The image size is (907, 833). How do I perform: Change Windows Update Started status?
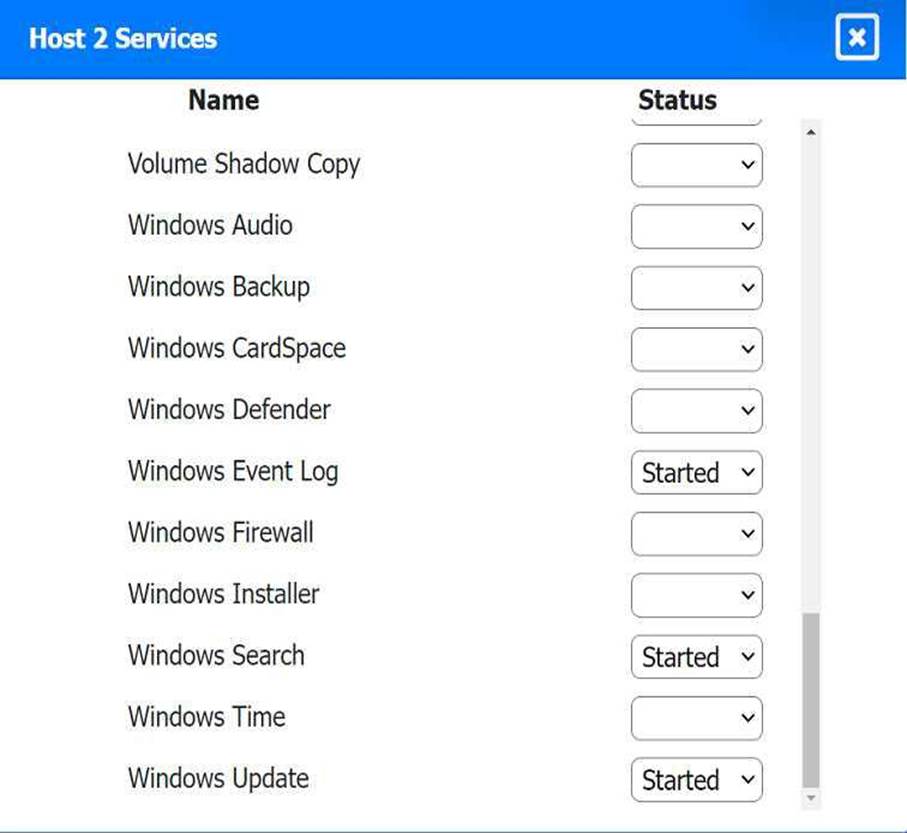[696, 780]
